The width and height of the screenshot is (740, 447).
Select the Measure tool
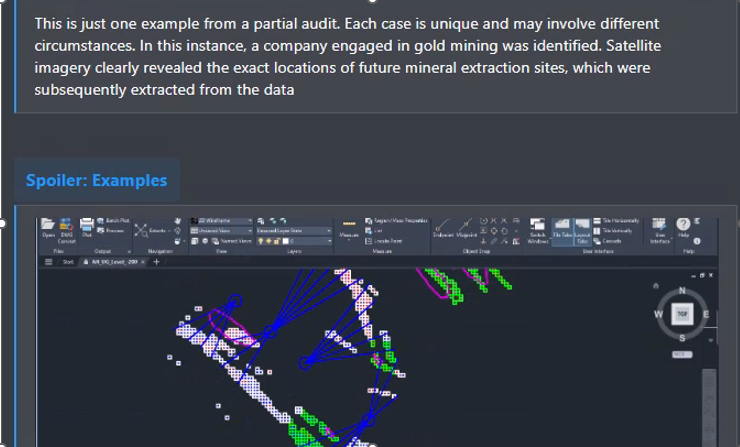(x=348, y=226)
